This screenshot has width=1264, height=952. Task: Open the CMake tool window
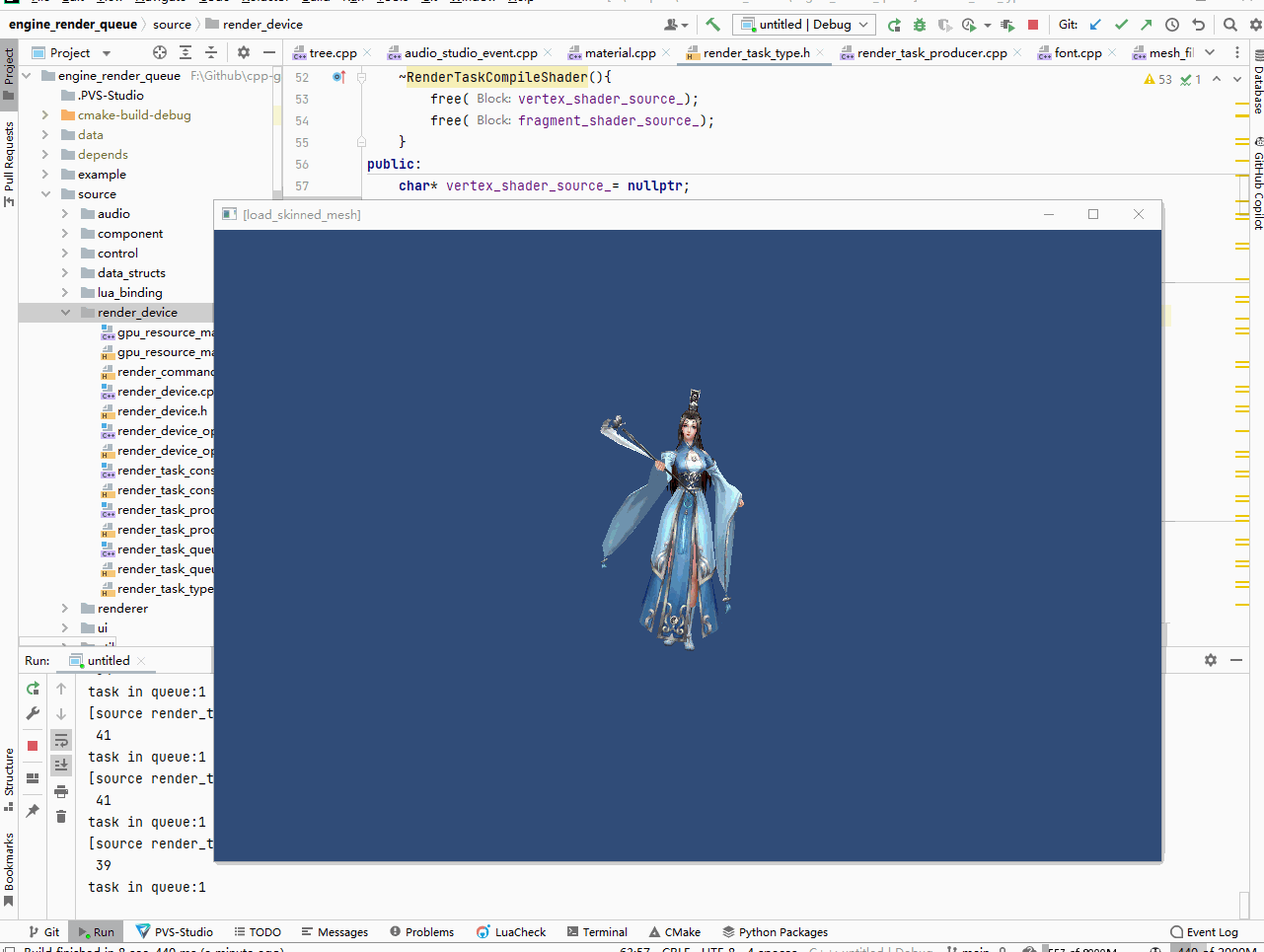pos(675,932)
